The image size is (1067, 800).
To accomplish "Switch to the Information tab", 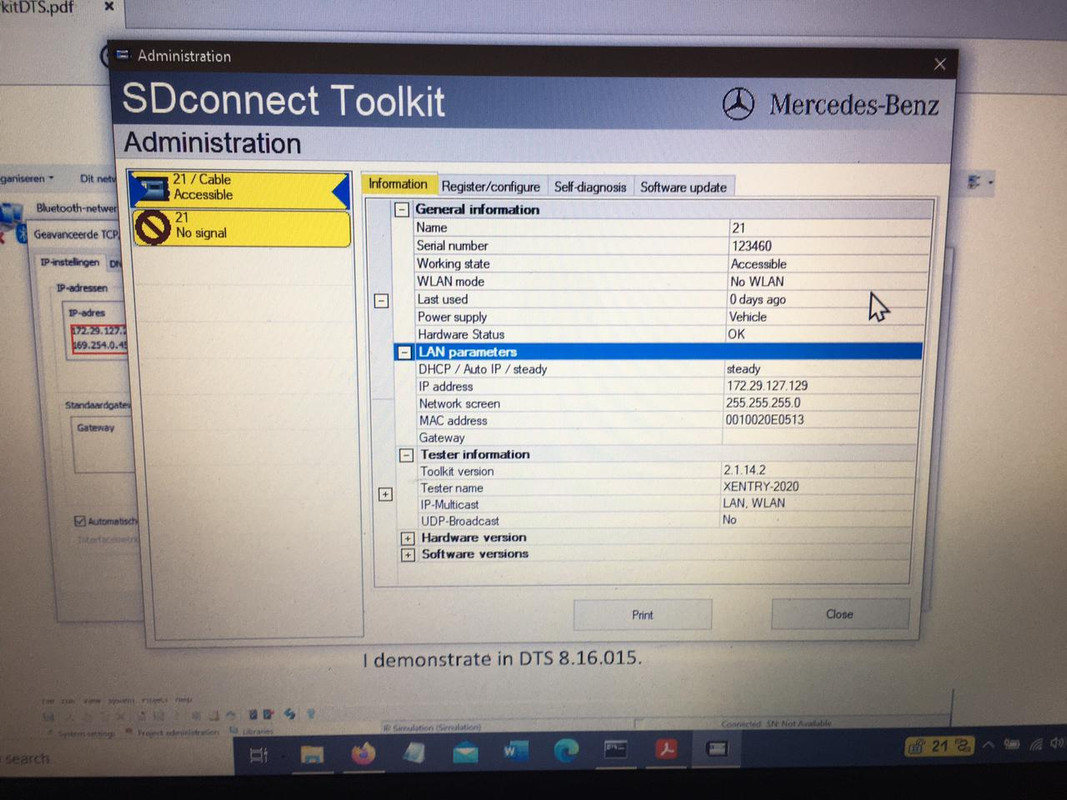I will pos(398,184).
